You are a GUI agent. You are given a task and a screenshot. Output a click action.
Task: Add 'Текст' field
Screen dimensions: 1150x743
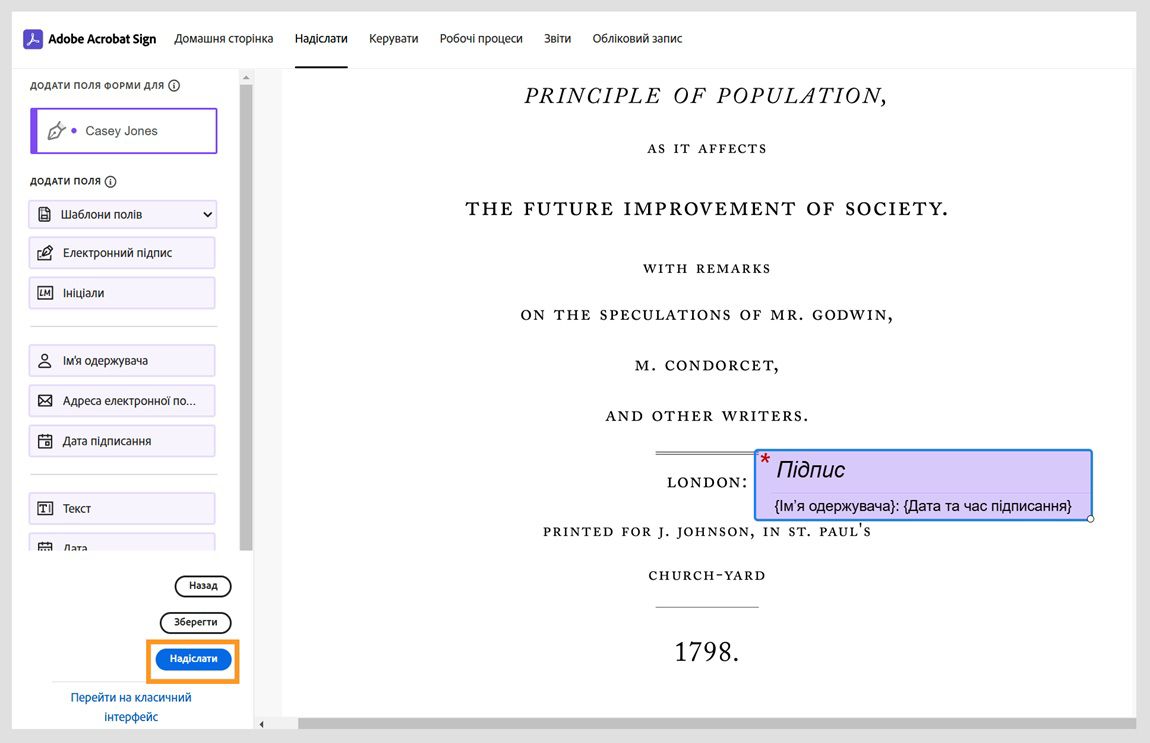tap(122, 508)
